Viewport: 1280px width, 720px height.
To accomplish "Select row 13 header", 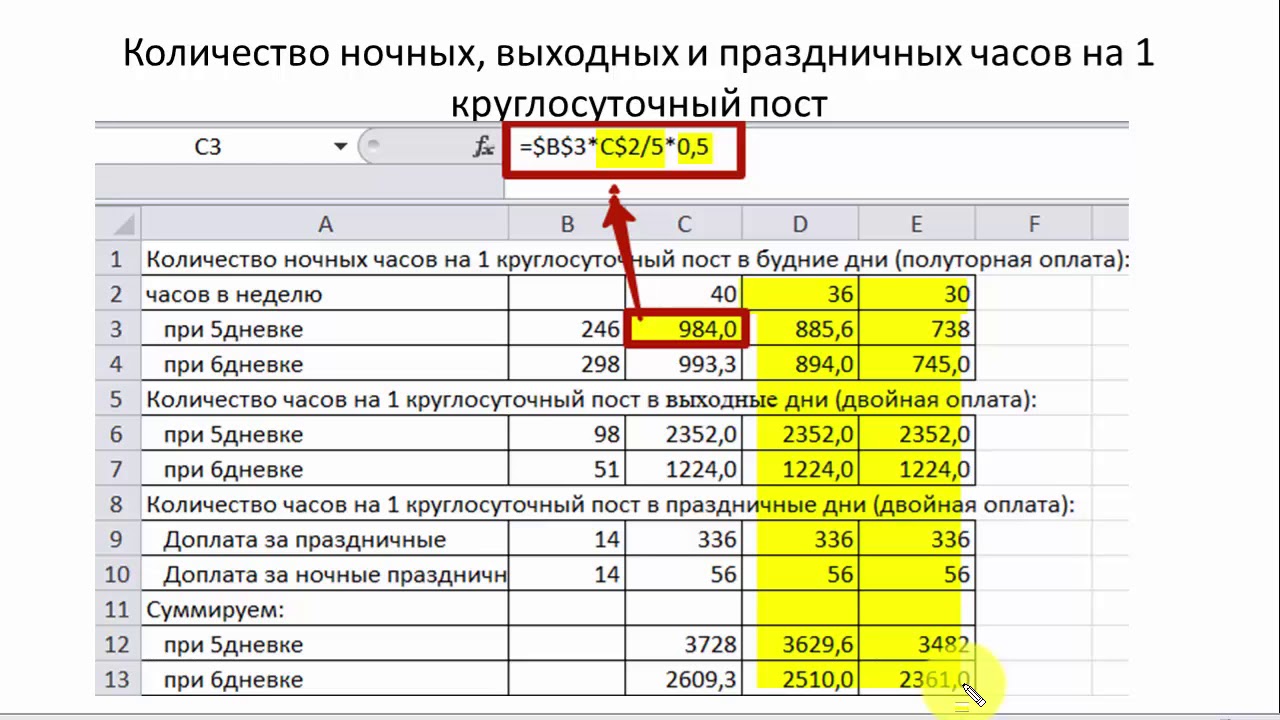I will click(119, 679).
